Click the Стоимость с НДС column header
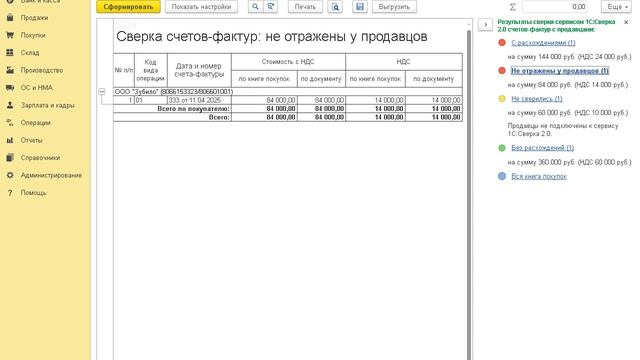The height and width of the screenshot is (360, 640). tap(288, 62)
